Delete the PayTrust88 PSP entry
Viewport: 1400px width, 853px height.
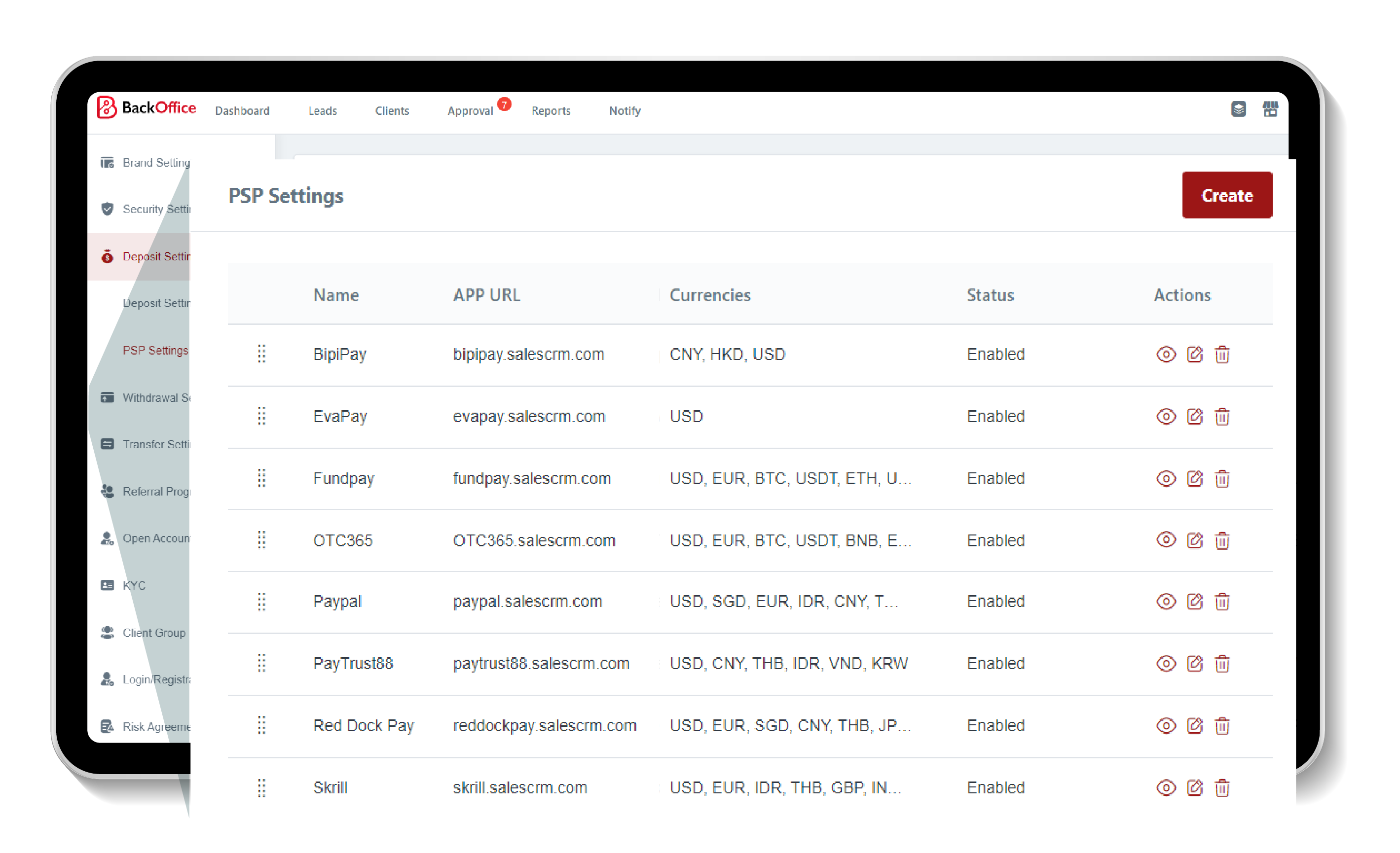[x=1221, y=663]
